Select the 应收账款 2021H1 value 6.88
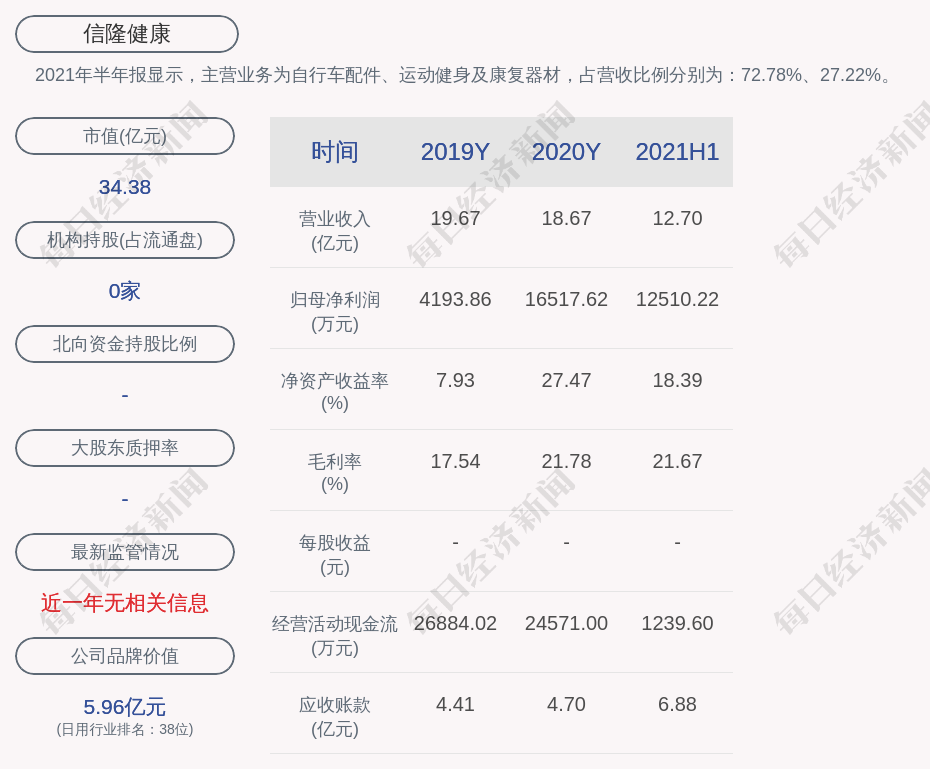This screenshot has height=769, width=930. pyautogui.click(x=677, y=704)
